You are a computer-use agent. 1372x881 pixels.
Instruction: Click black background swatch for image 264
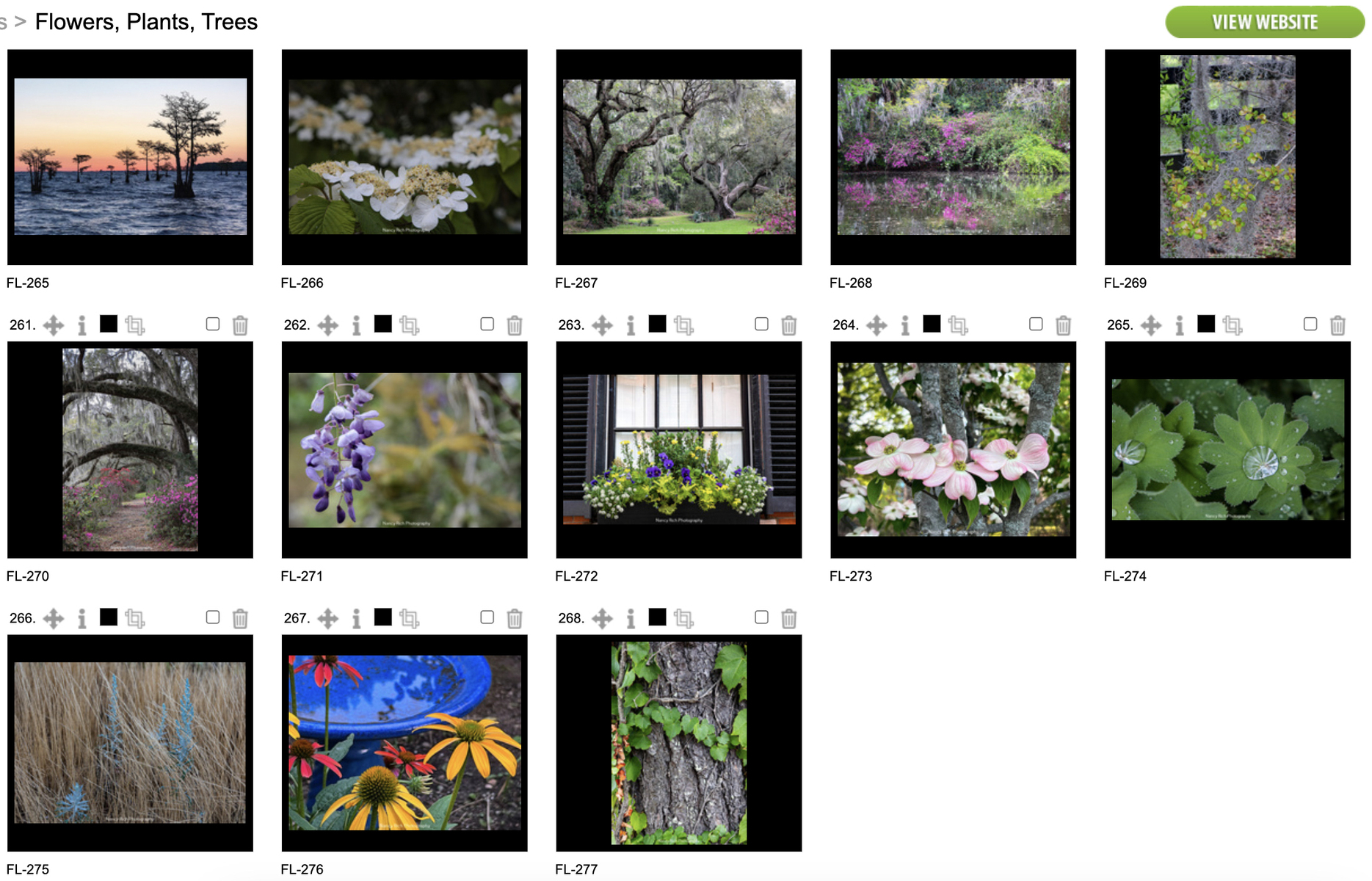(932, 324)
